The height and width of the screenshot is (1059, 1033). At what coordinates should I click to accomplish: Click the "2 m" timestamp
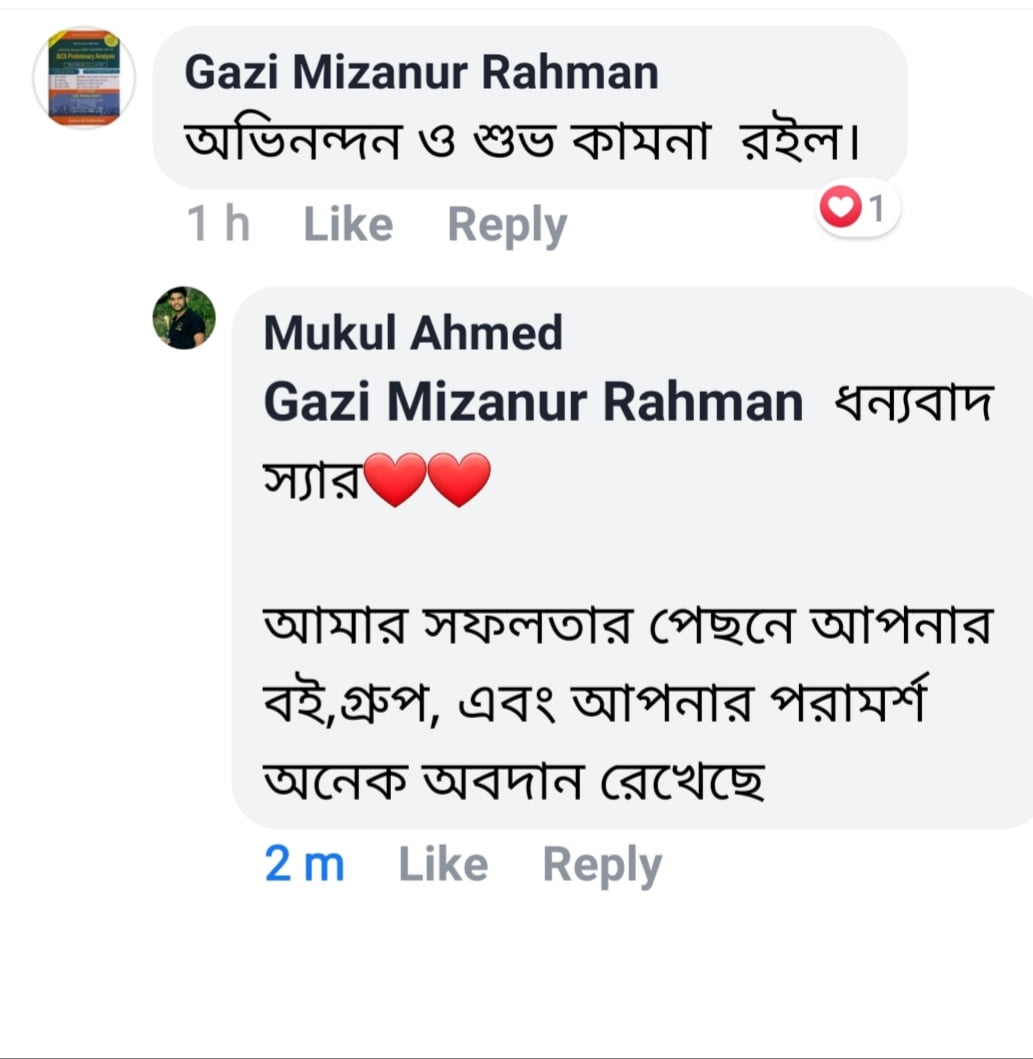coord(304,865)
